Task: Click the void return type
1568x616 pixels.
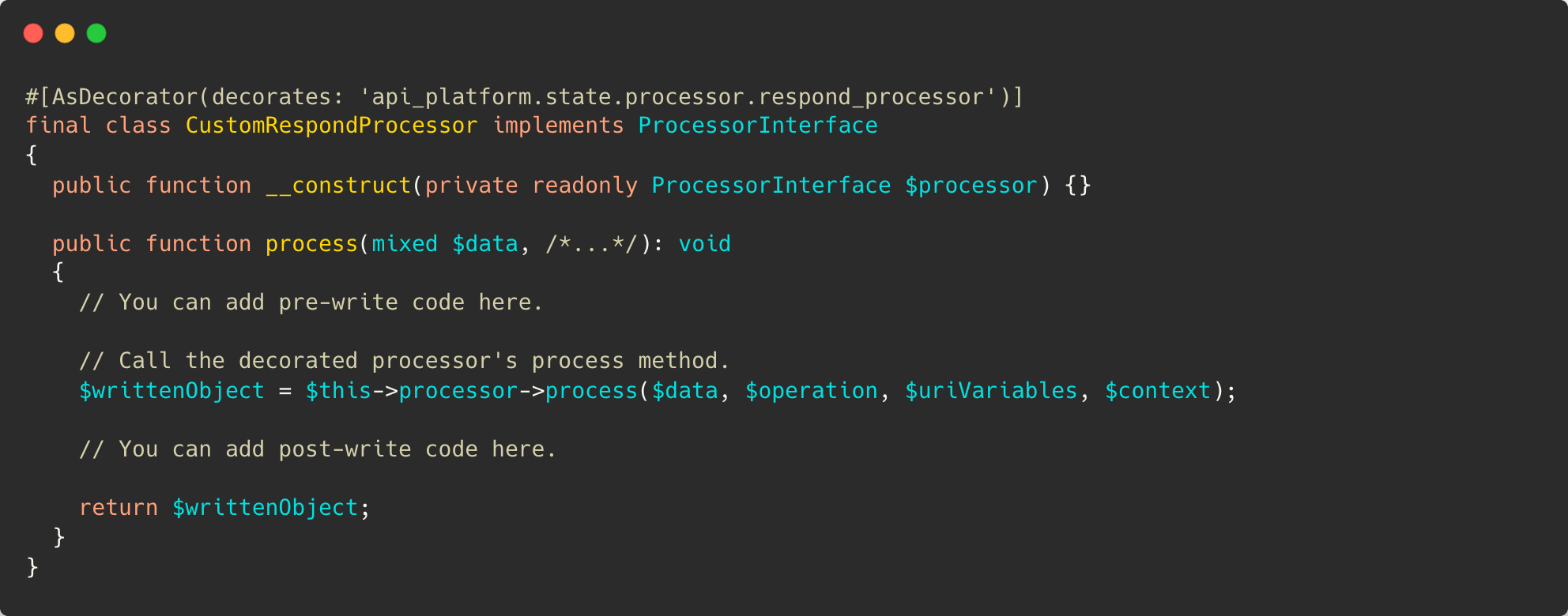Action: (704, 244)
